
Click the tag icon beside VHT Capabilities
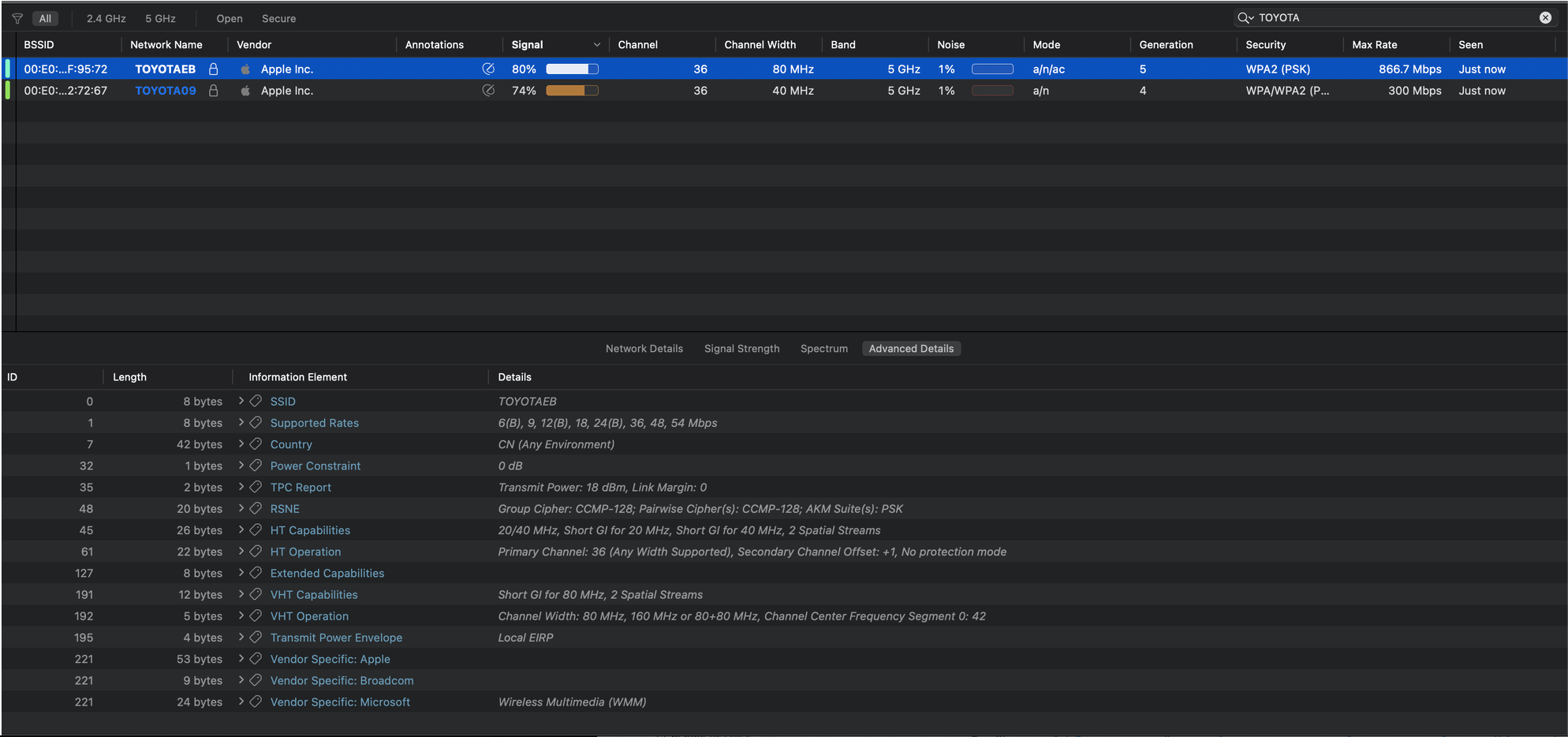pyautogui.click(x=256, y=594)
